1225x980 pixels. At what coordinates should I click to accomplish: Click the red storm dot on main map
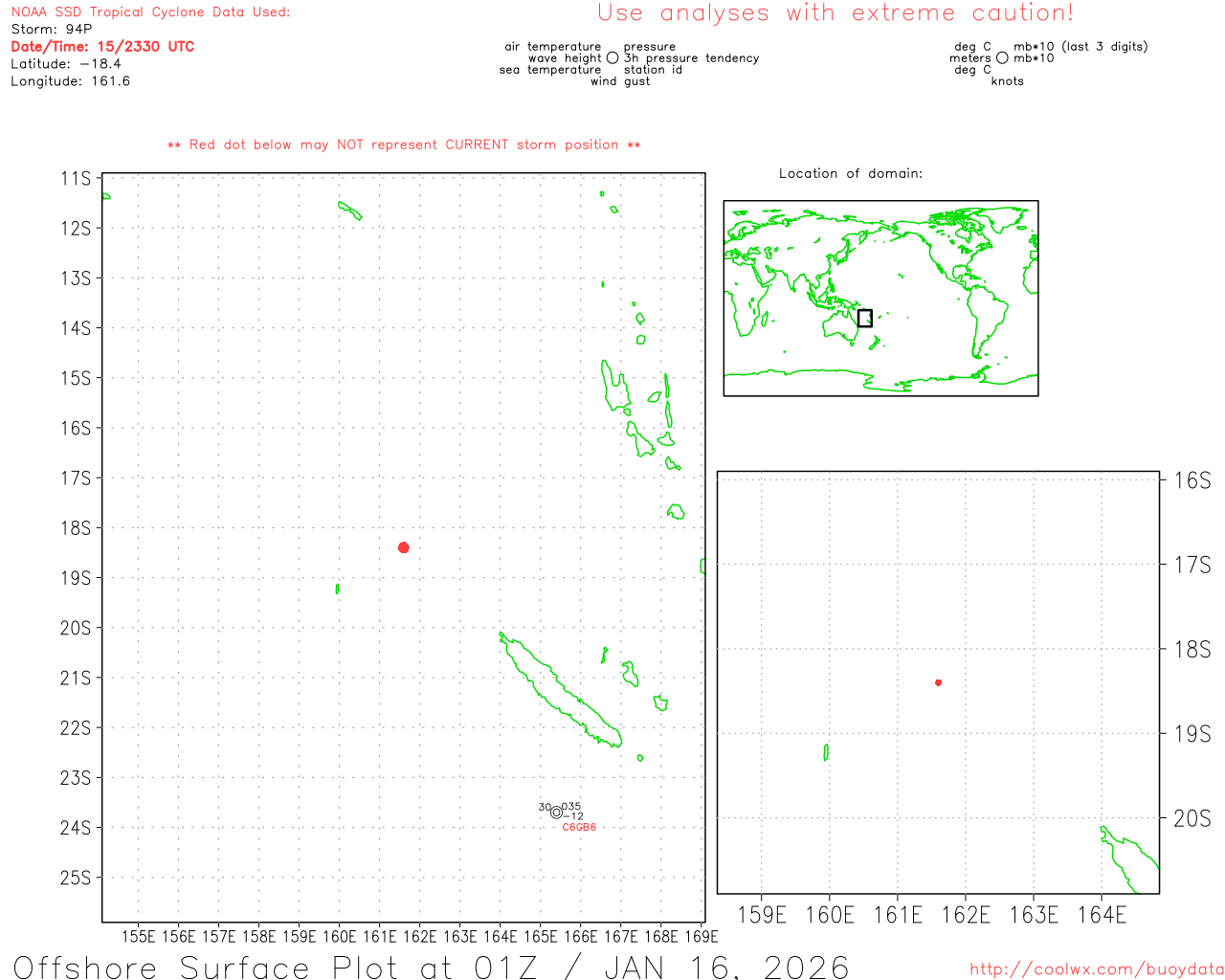pyautogui.click(x=403, y=547)
